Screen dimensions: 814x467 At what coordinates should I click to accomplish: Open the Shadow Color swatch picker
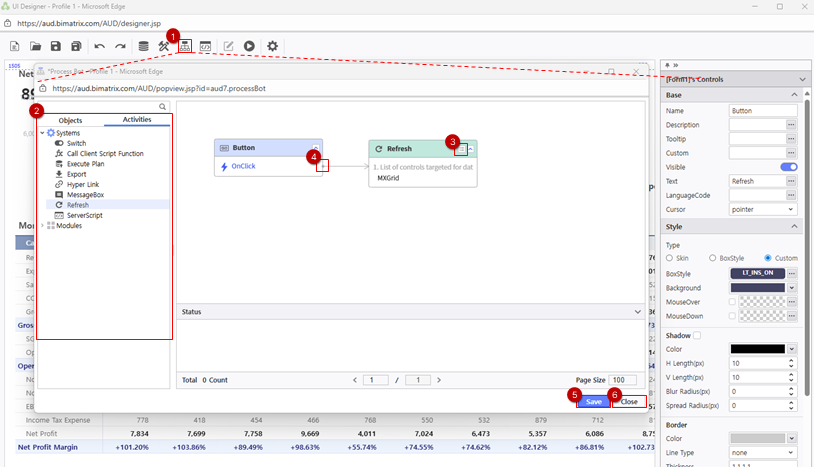757,349
